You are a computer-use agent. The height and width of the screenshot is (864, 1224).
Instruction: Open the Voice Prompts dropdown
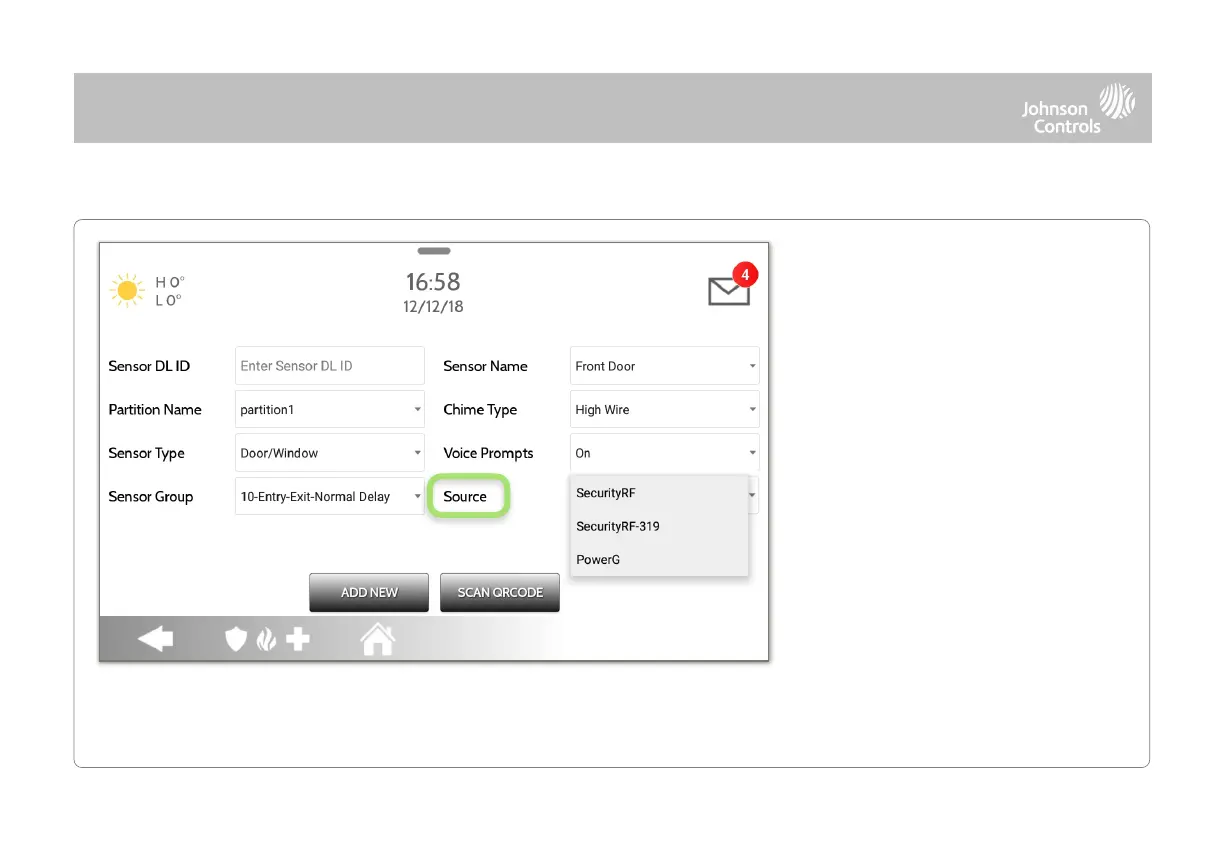pyautogui.click(x=665, y=453)
